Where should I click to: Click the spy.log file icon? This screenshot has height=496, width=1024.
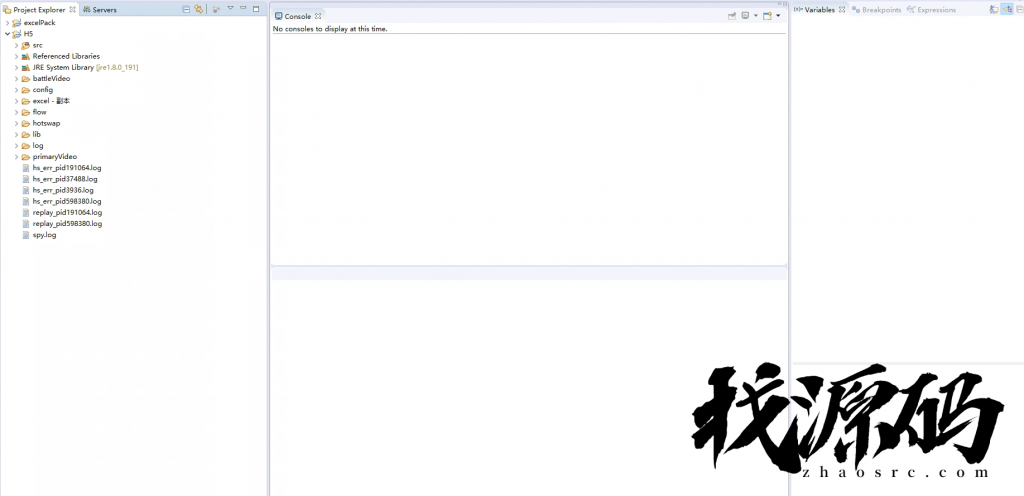tap(25, 235)
